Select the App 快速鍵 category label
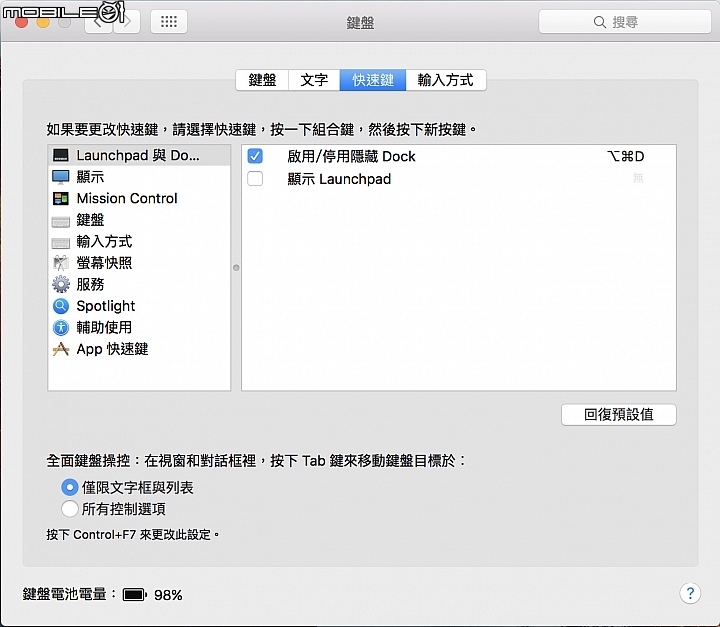Screen dimensions: 720x627 pyautogui.click(x=112, y=349)
